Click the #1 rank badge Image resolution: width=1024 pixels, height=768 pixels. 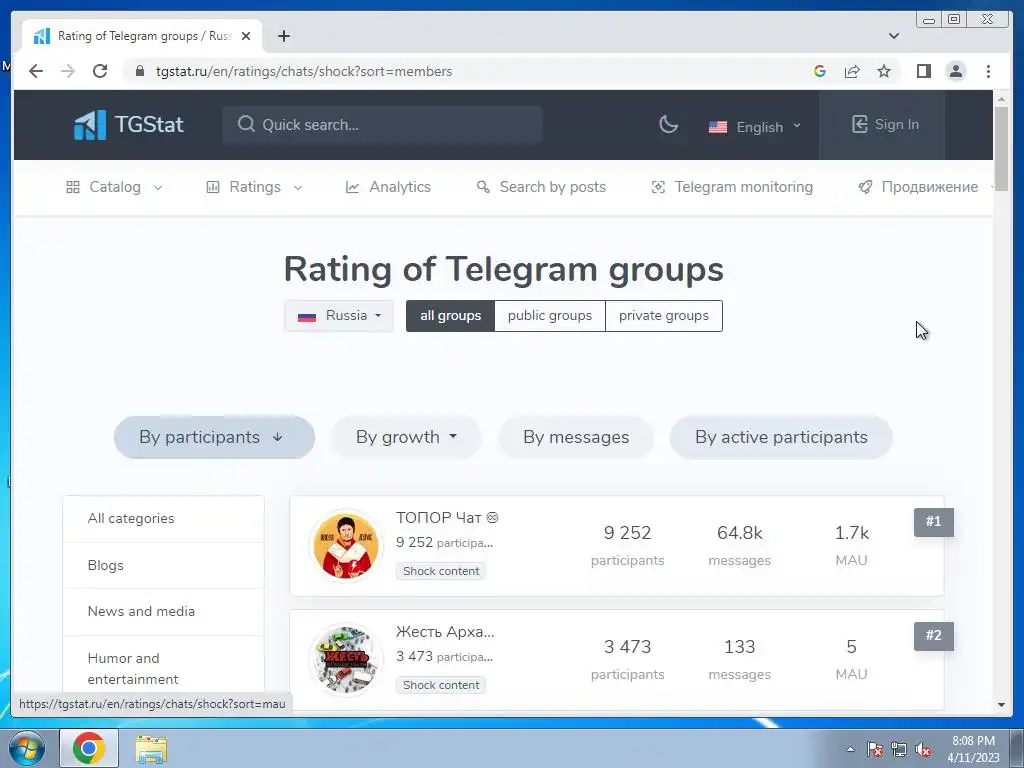933,522
